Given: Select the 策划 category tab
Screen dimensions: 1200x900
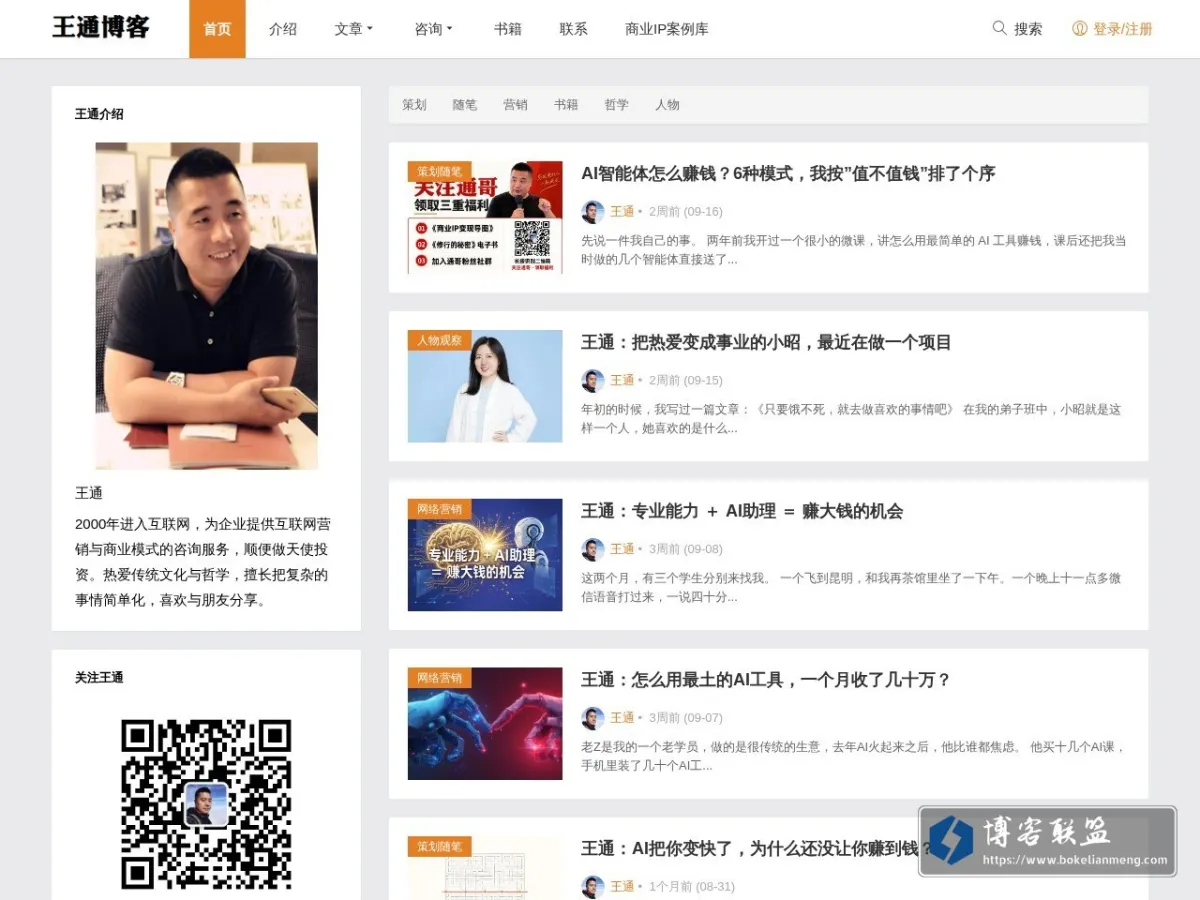Looking at the screenshot, I should click(x=414, y=104).
